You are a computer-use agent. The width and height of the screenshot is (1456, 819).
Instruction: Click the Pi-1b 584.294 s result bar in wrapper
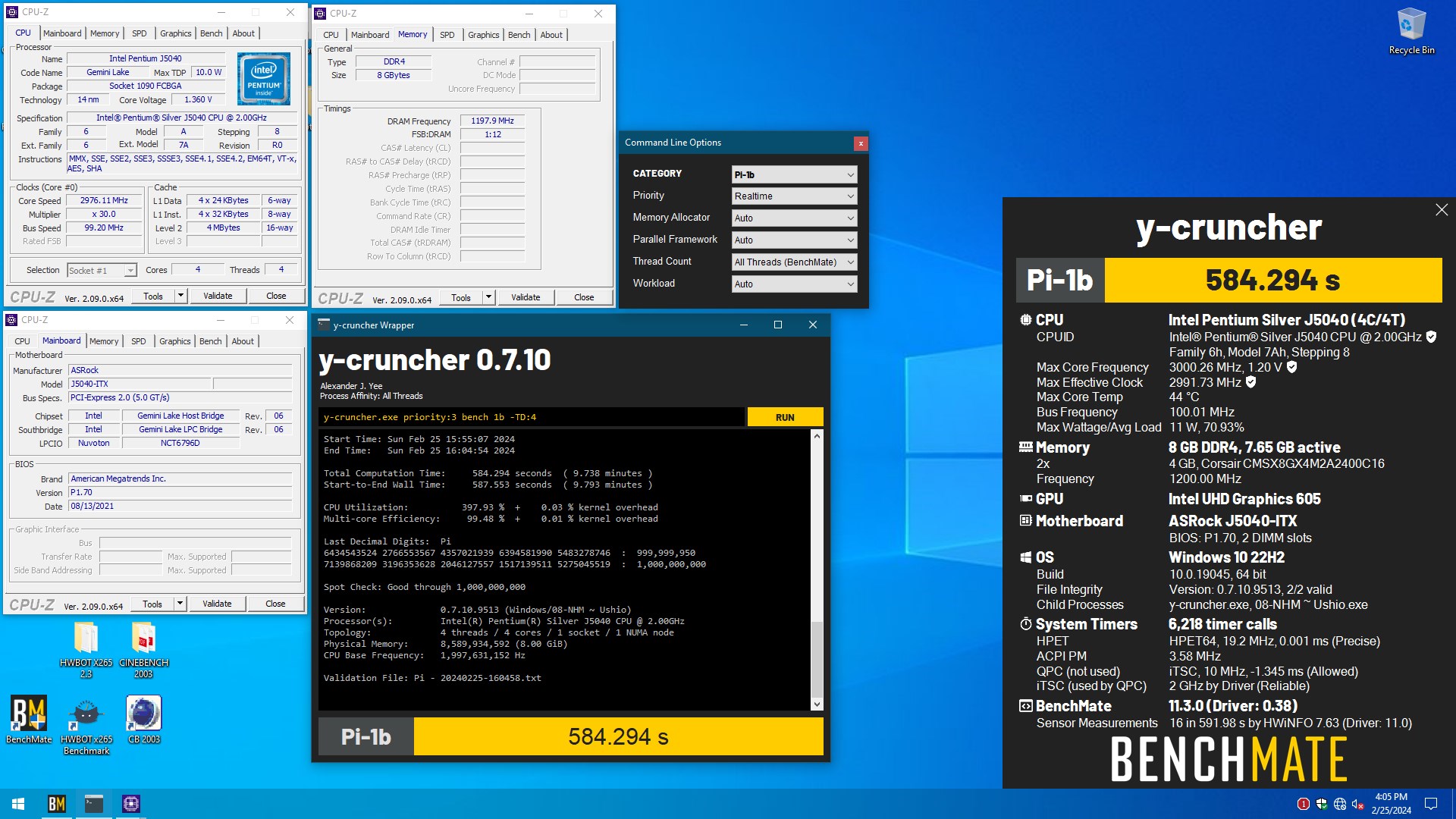(x=571, y=736)
